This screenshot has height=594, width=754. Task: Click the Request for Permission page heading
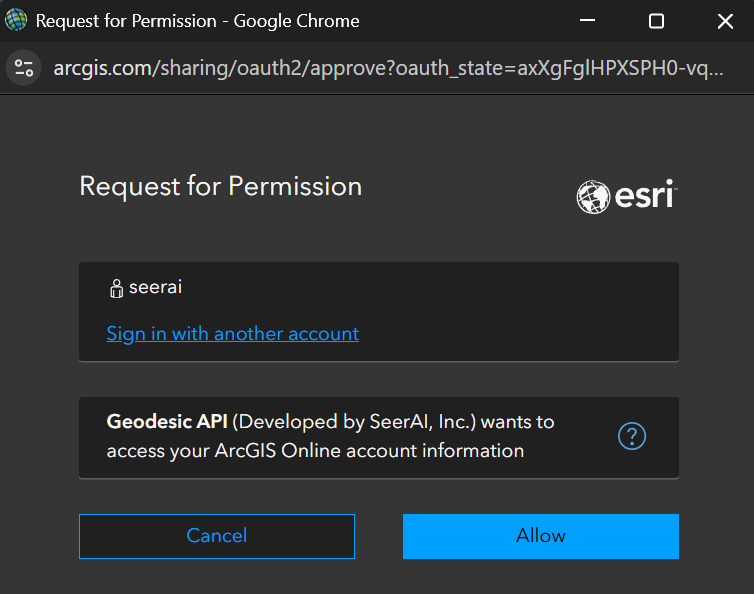click(221, 186)
